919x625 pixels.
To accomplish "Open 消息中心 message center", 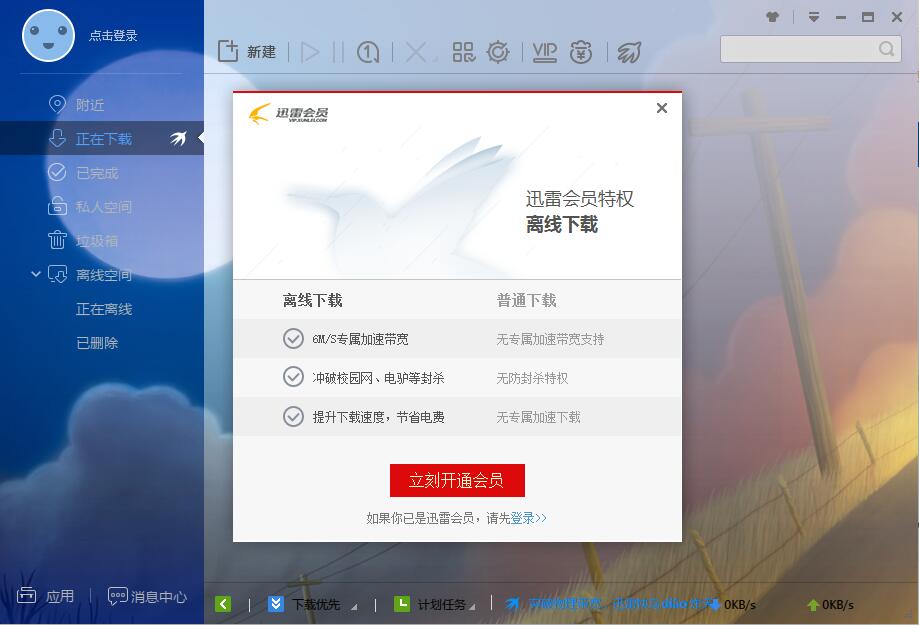I will tap(148, 596).
